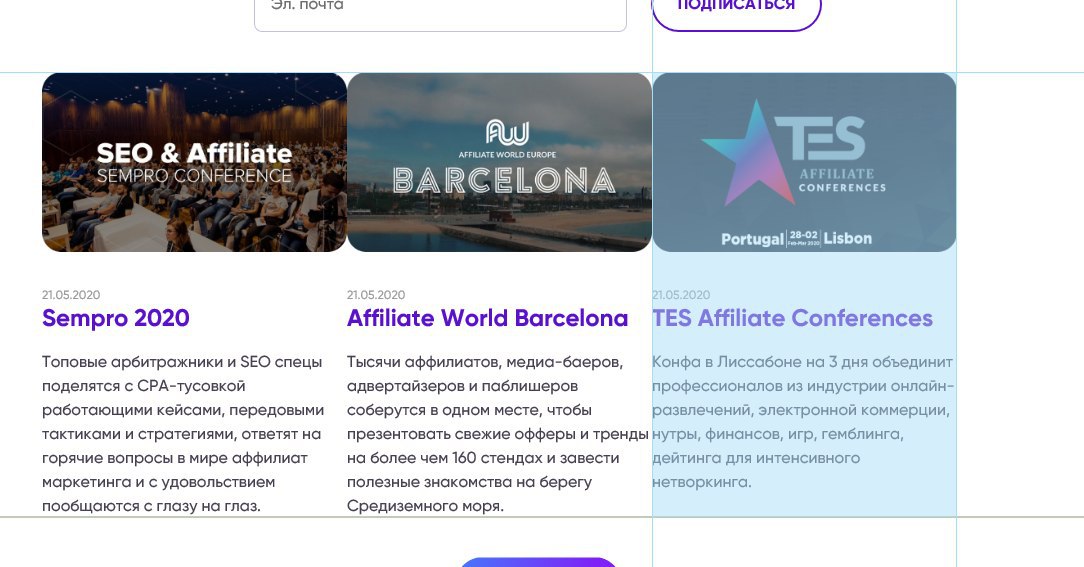
Task: Open the SEO & Affiliate Sempro Conference image
Action: point(194,162)
